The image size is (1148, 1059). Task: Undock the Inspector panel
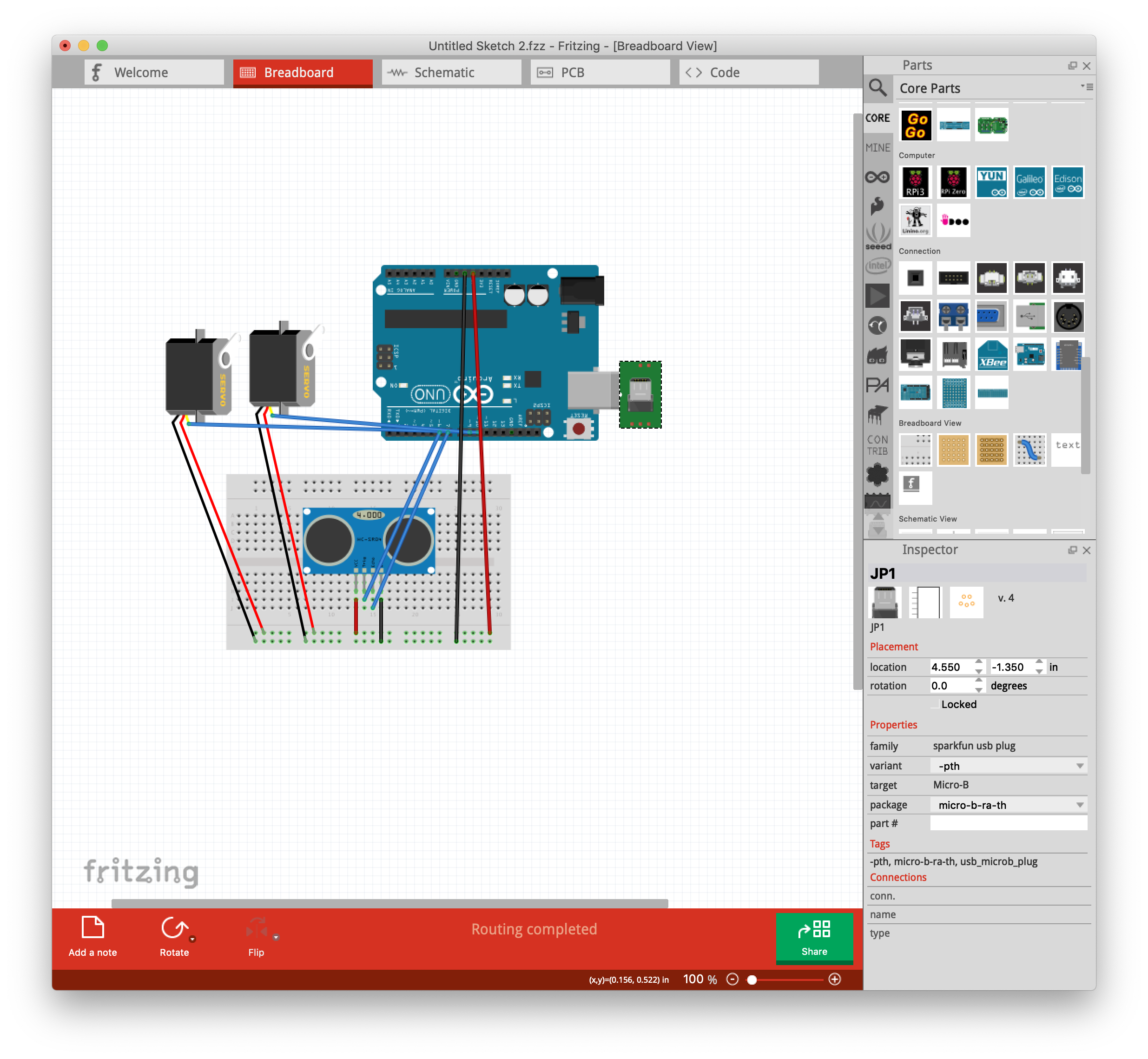tap(1072, 550)
